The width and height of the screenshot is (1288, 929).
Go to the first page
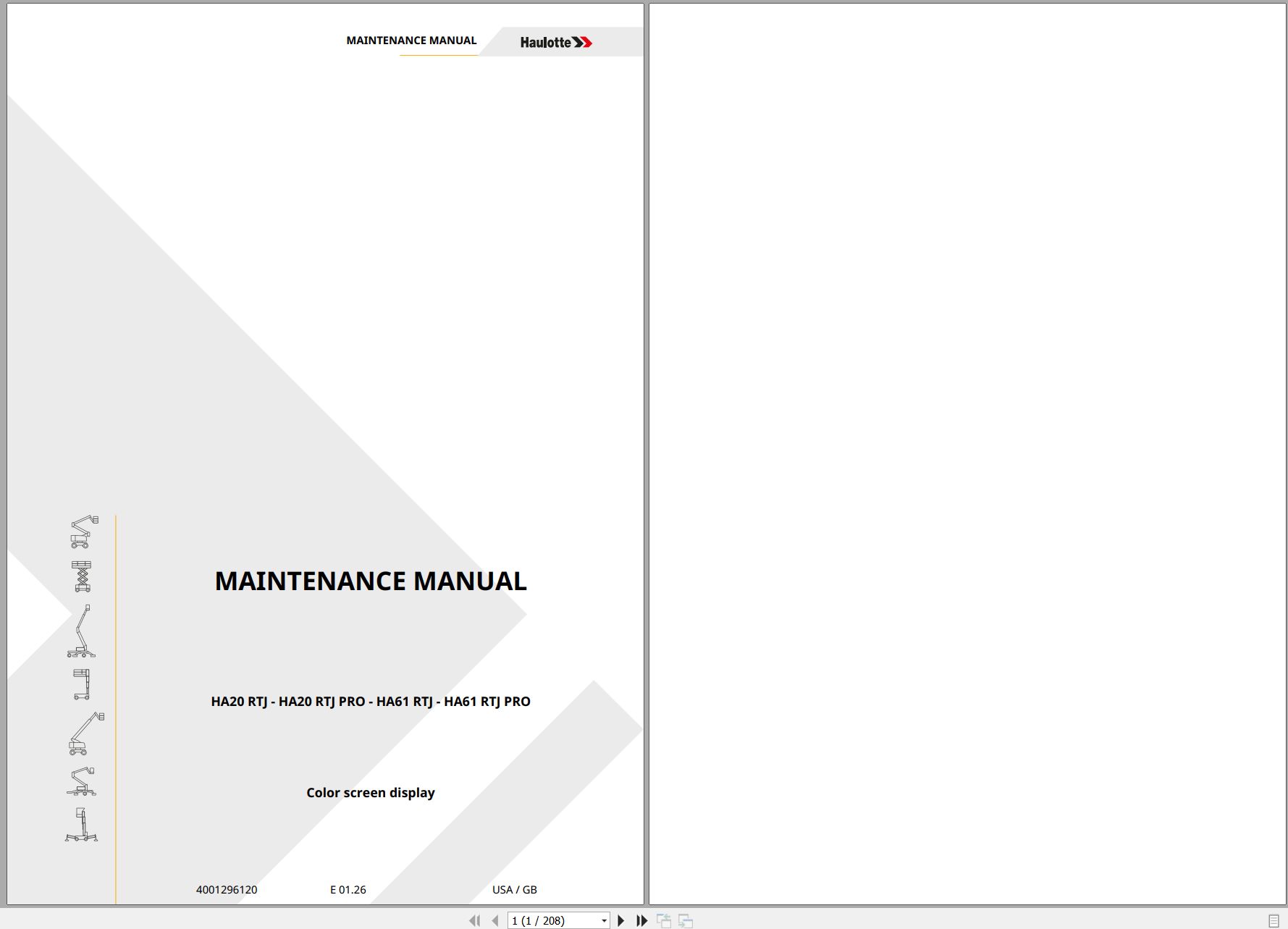(x=474, y=920)
